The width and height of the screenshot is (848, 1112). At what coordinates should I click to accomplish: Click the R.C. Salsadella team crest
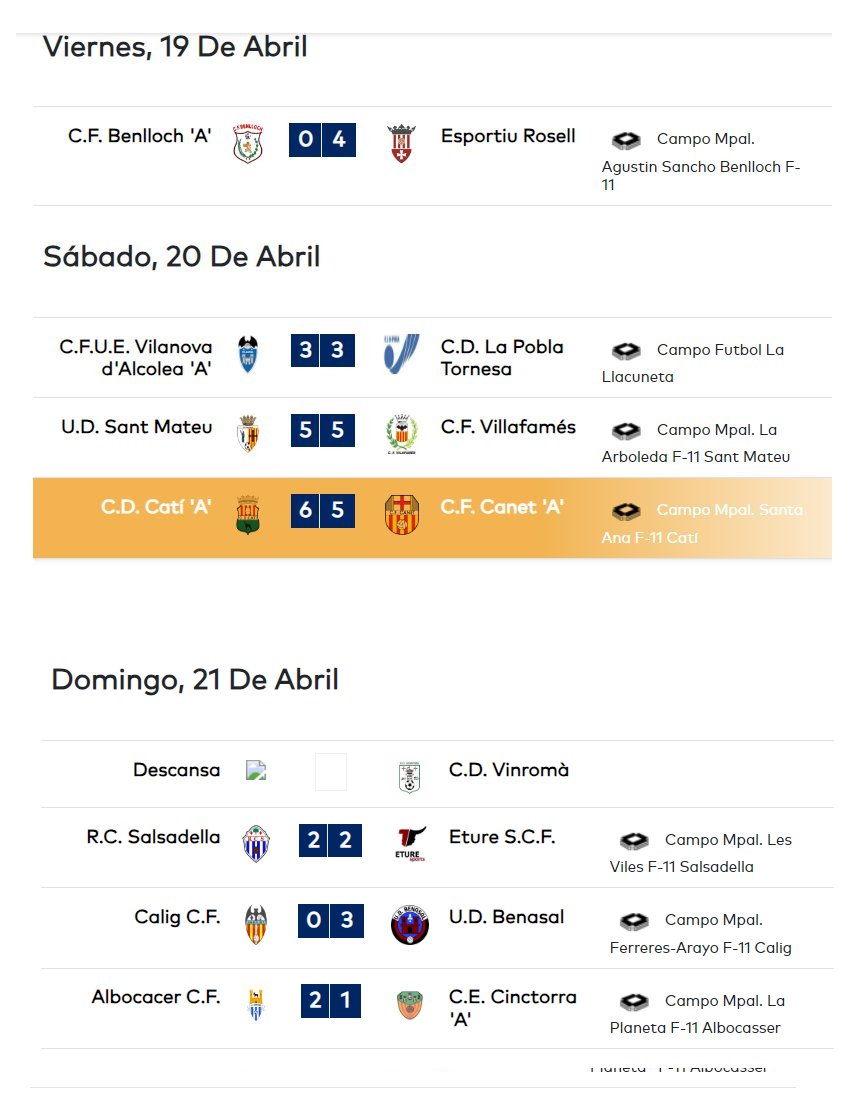[256, 844]
